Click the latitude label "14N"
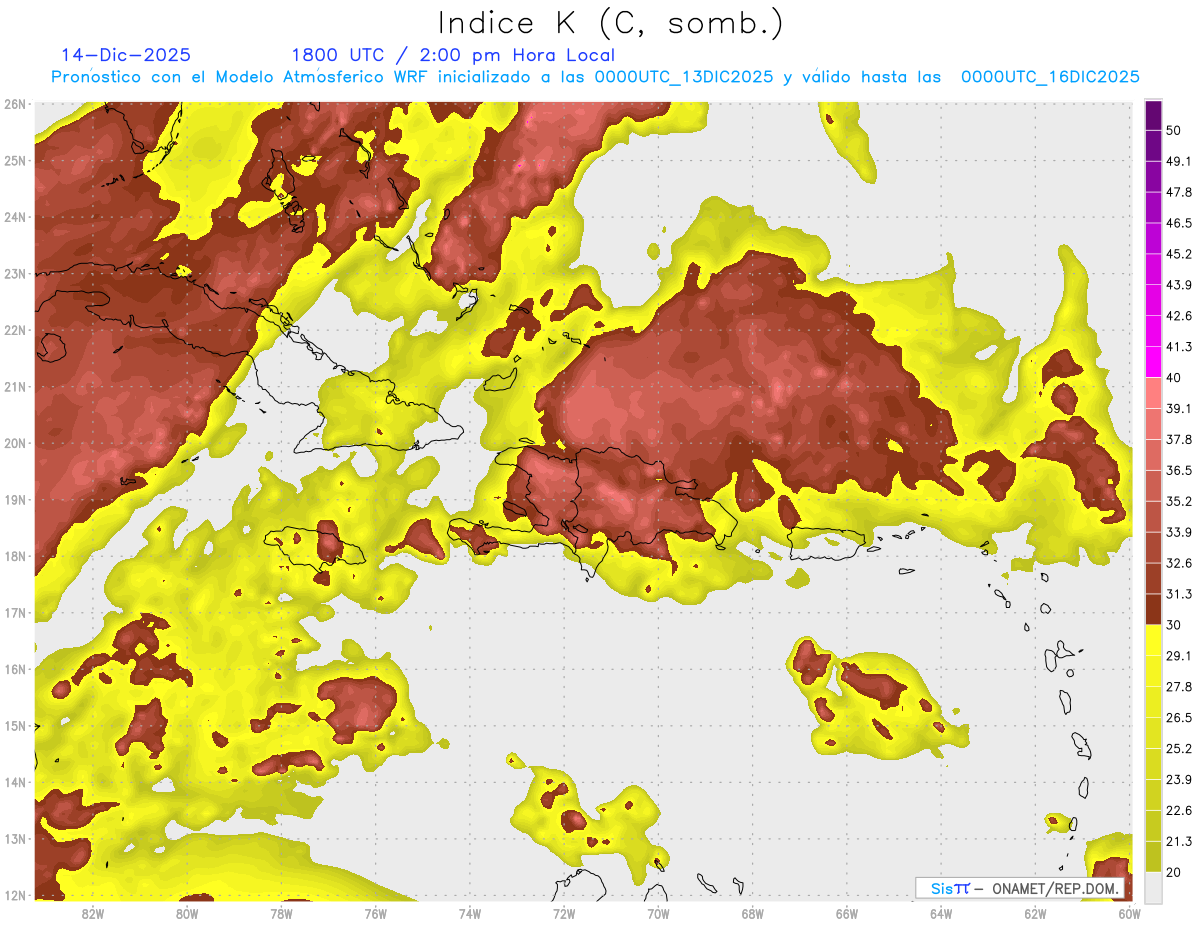This screenshot has width=1200, height=927. [15, 782]
